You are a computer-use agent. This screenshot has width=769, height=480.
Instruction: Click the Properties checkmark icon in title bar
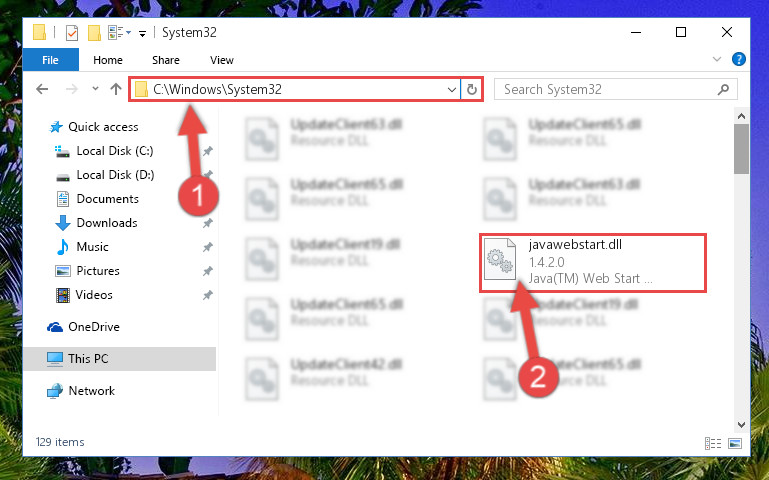72,33
